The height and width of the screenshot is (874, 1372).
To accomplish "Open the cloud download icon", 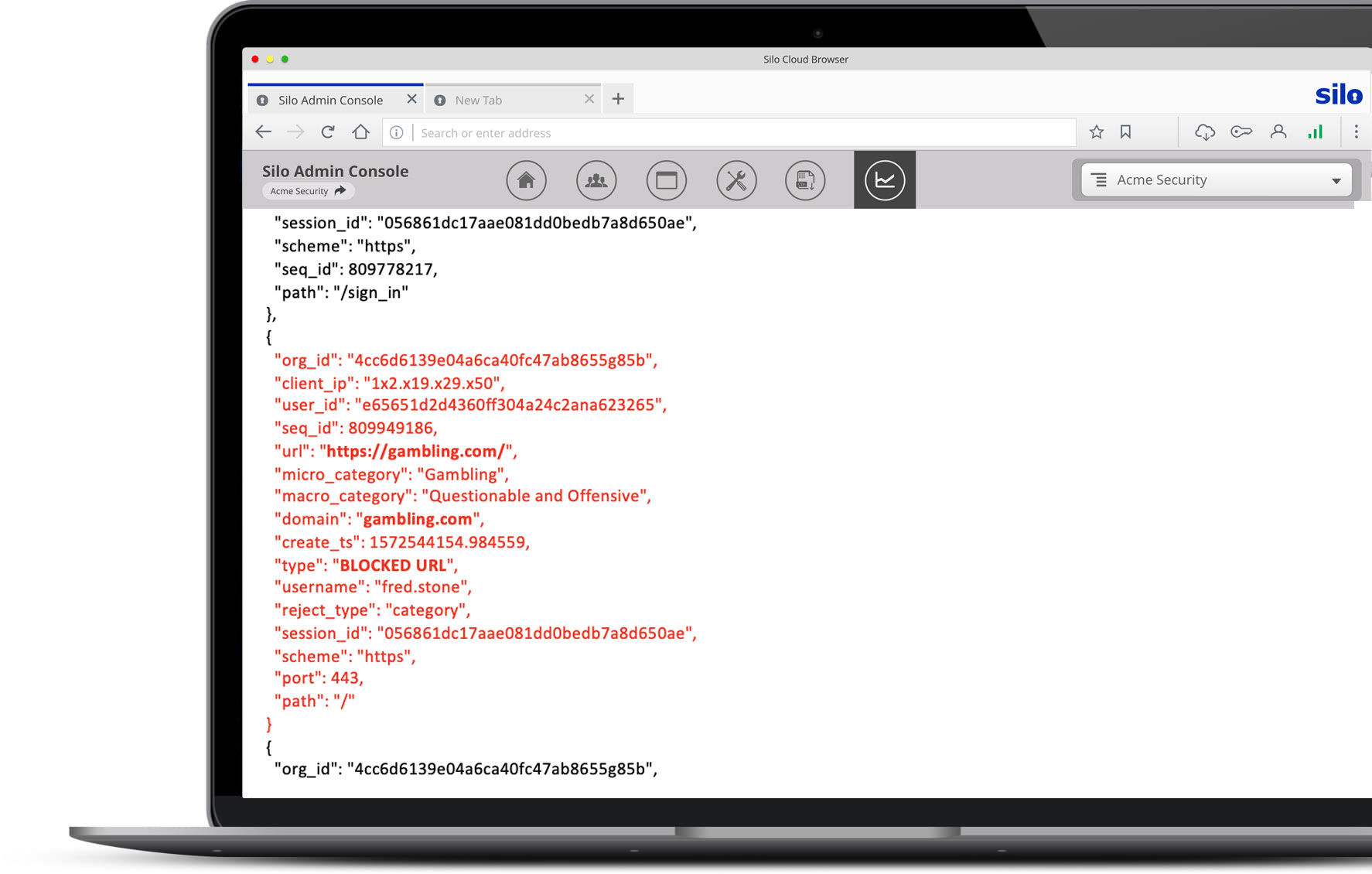I will tap(1206, 131).
